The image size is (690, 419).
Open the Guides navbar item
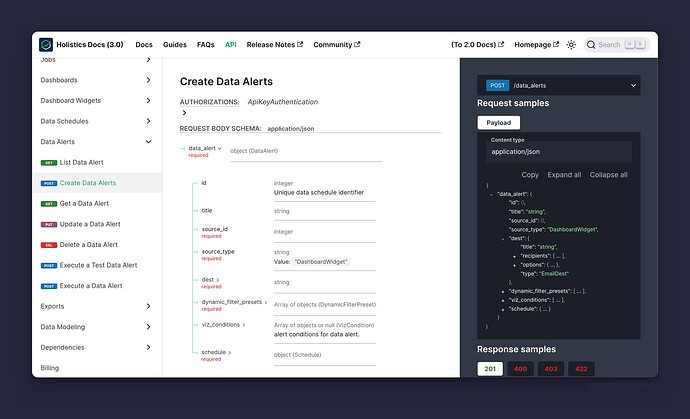175,44
